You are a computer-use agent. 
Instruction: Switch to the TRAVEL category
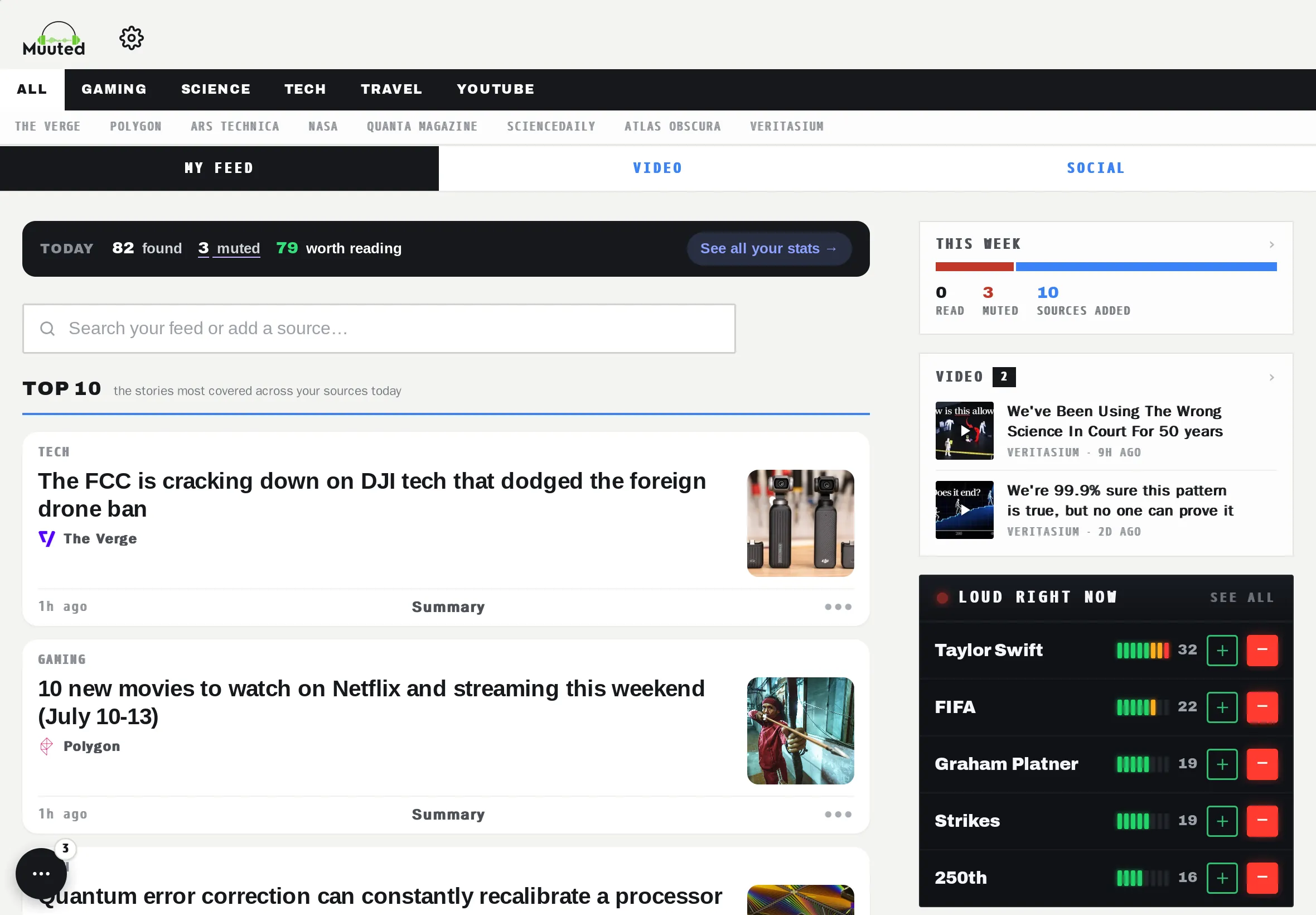391,89
